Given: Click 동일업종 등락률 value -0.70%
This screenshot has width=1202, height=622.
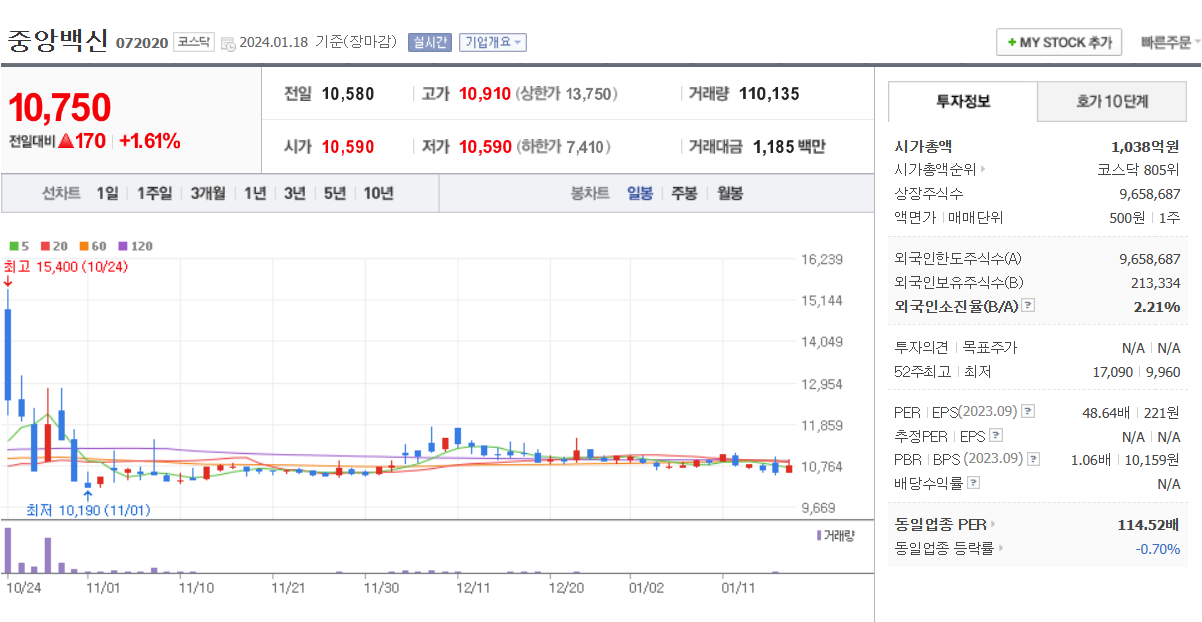Looking at the screenshot, I should [x=1157, y=548].
